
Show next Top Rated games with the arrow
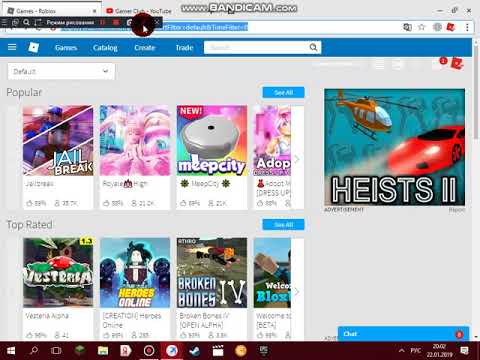(297, 292)
